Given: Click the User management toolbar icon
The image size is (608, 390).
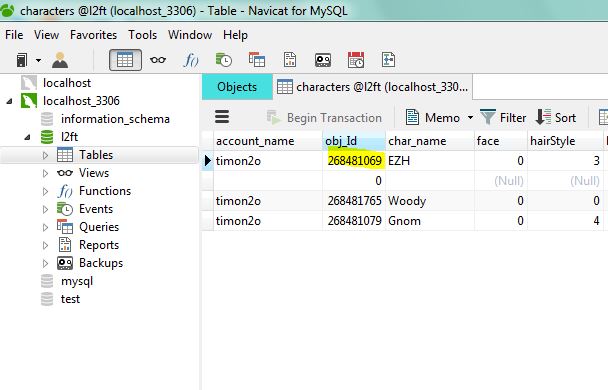Looking at the screenshot, I should click(x=60, y=60).
